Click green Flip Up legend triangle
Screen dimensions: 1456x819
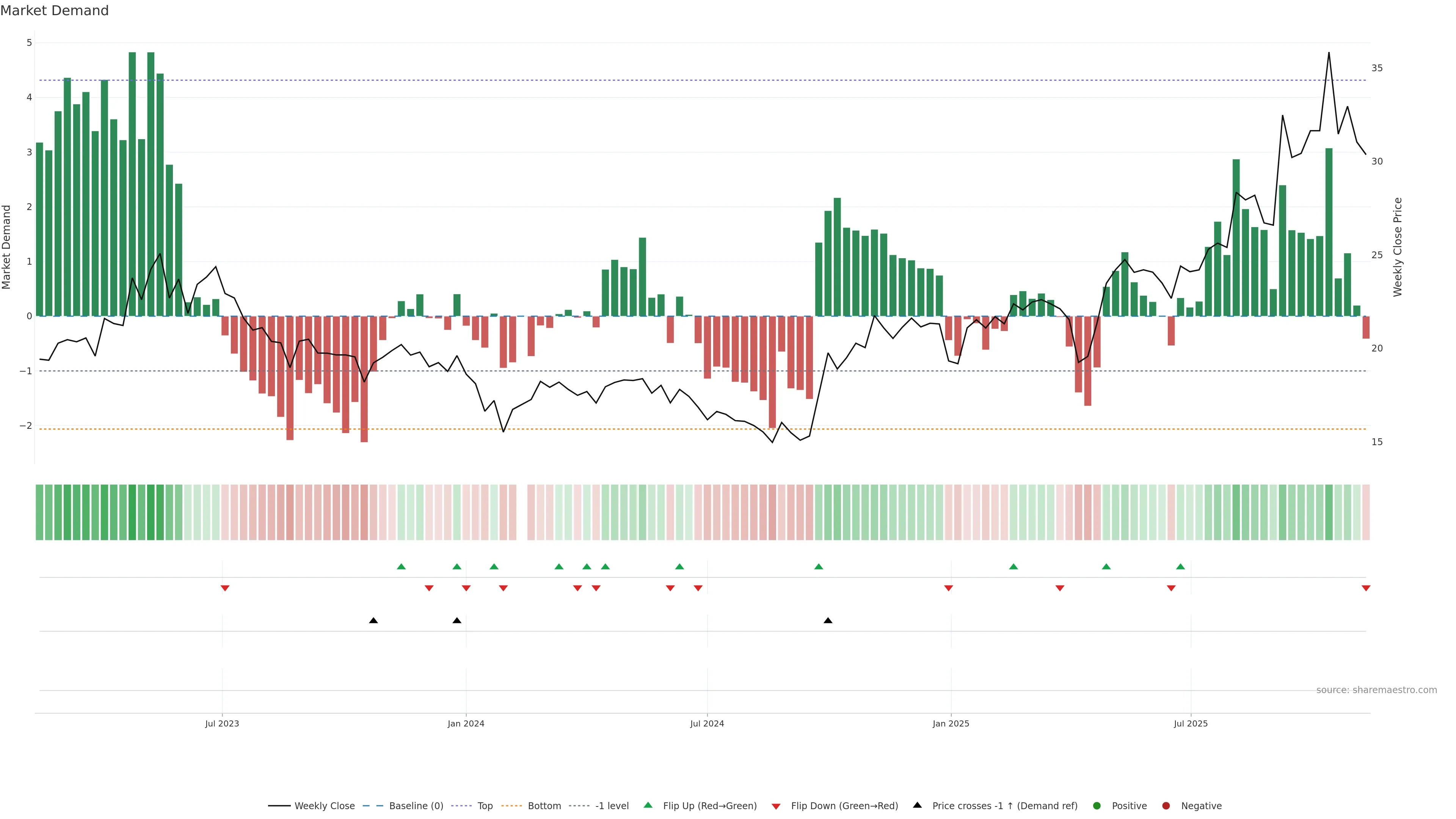(648, 805)
